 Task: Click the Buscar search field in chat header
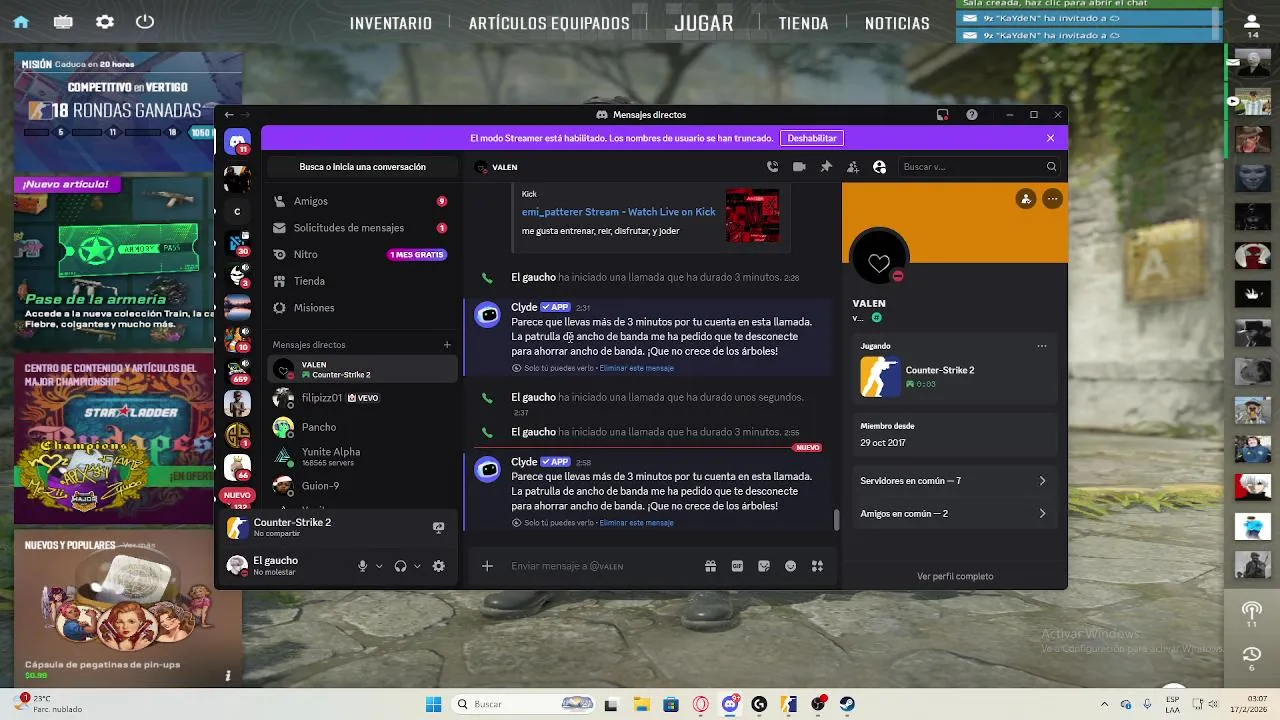pyautogui.click(x=978, y=167)
